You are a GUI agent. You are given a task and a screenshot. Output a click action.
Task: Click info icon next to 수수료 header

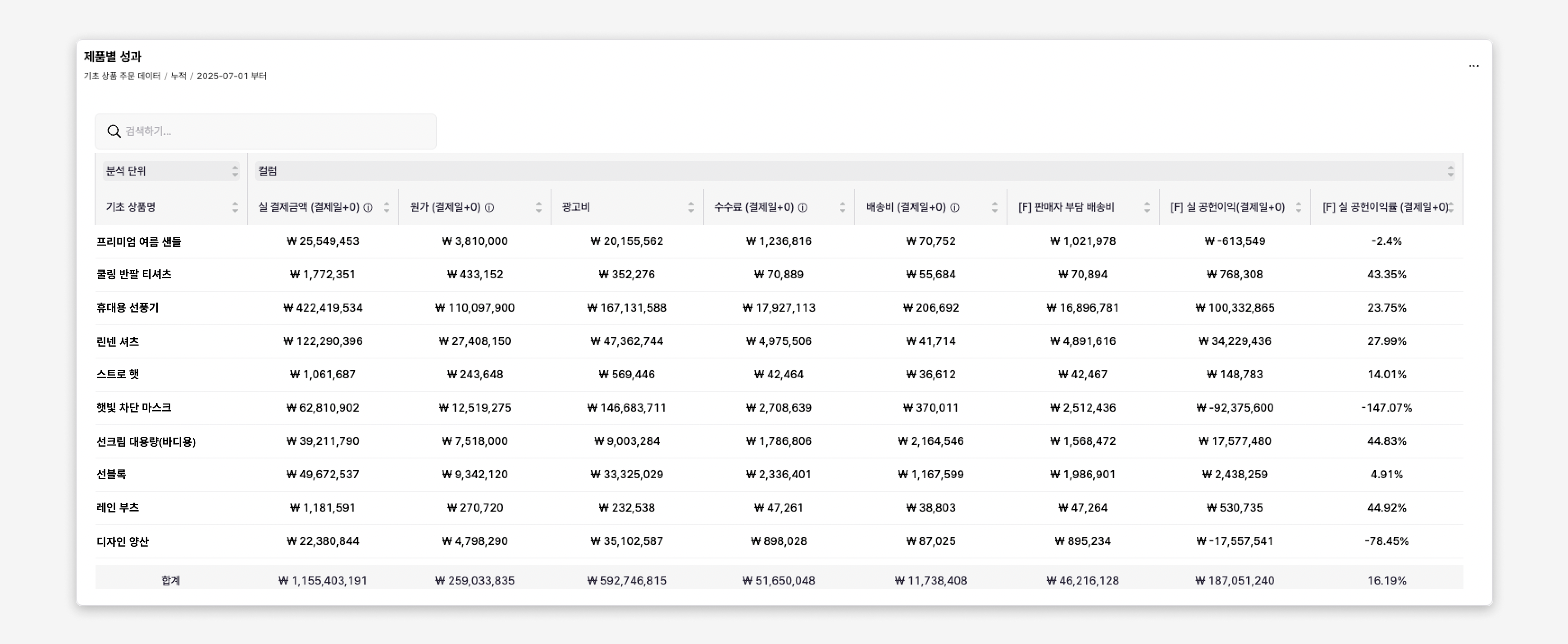coord(802,207)
